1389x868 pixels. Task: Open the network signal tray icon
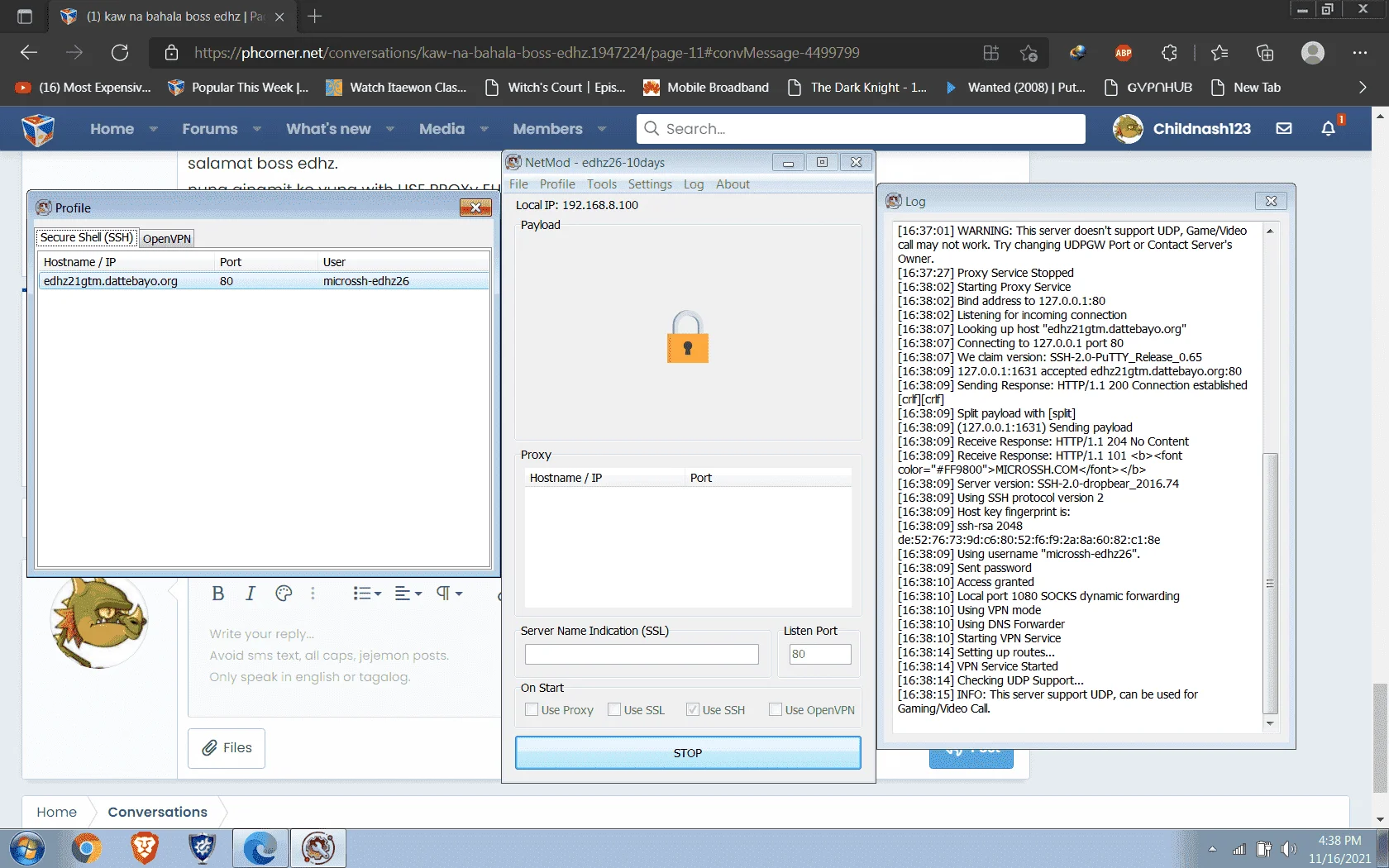(x=1239, y=849)
